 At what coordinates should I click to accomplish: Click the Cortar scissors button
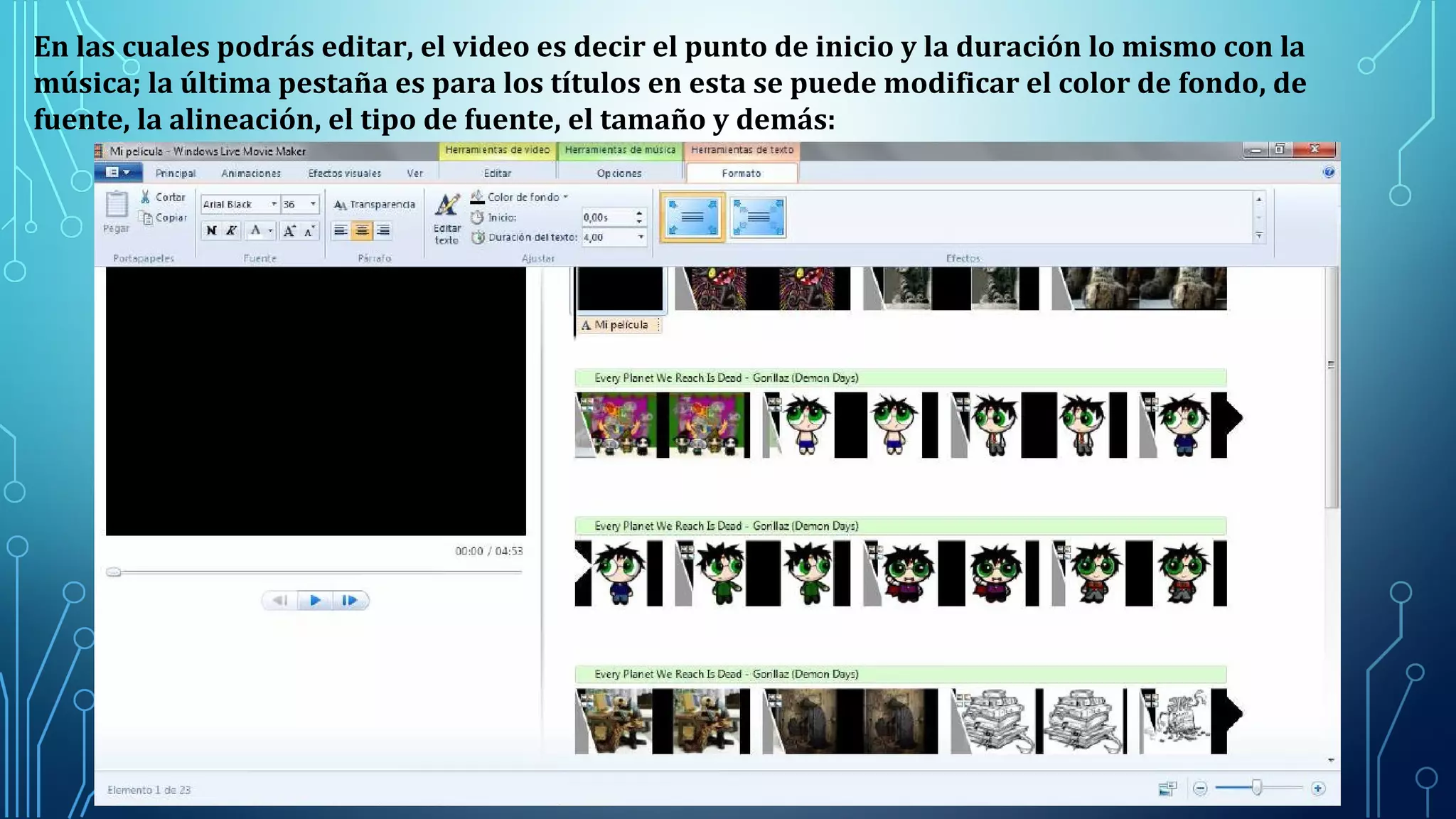pos(163,197)
